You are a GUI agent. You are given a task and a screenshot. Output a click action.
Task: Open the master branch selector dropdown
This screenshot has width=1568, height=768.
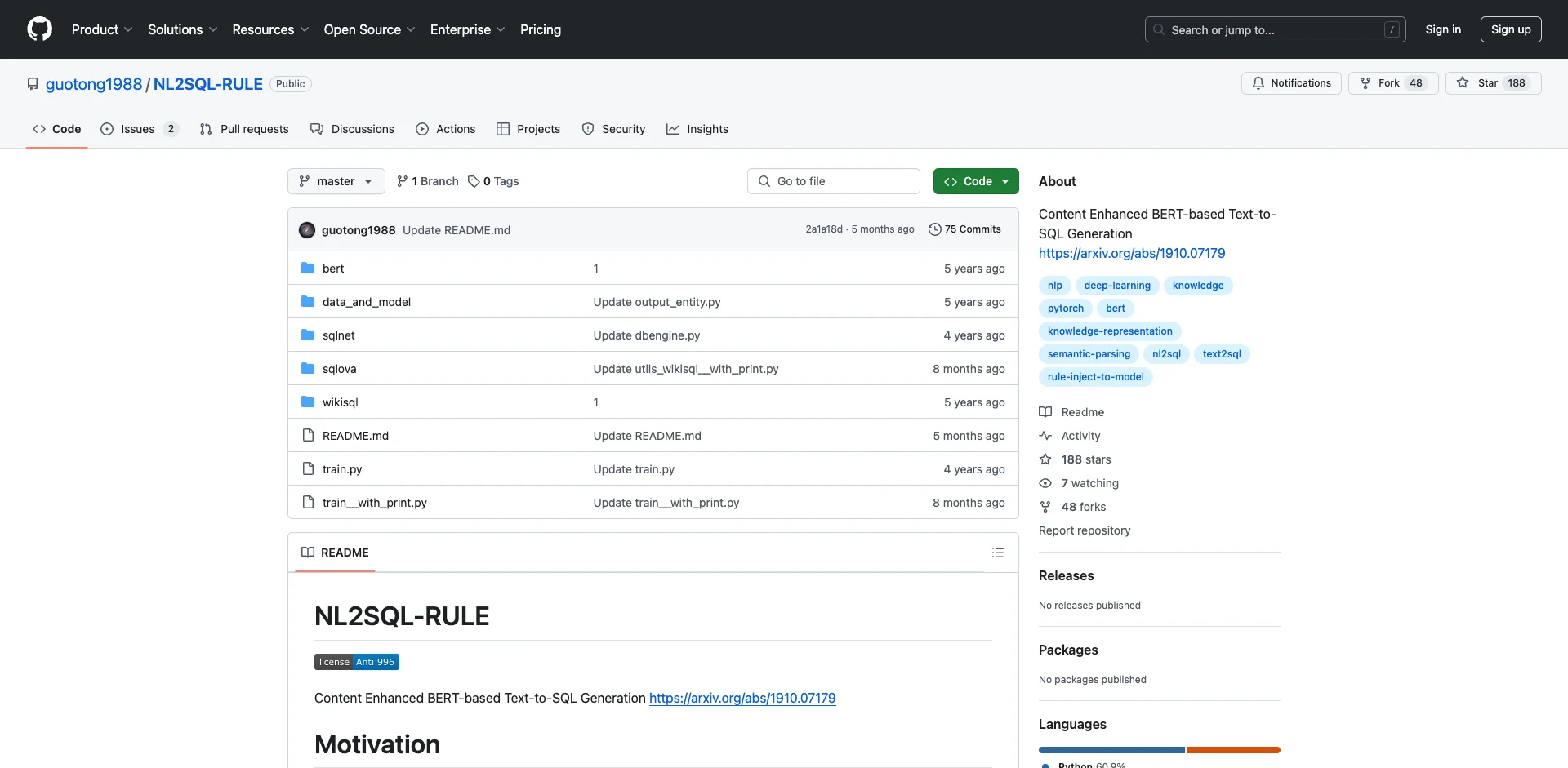pyautogui.click(x=336, y=181)
